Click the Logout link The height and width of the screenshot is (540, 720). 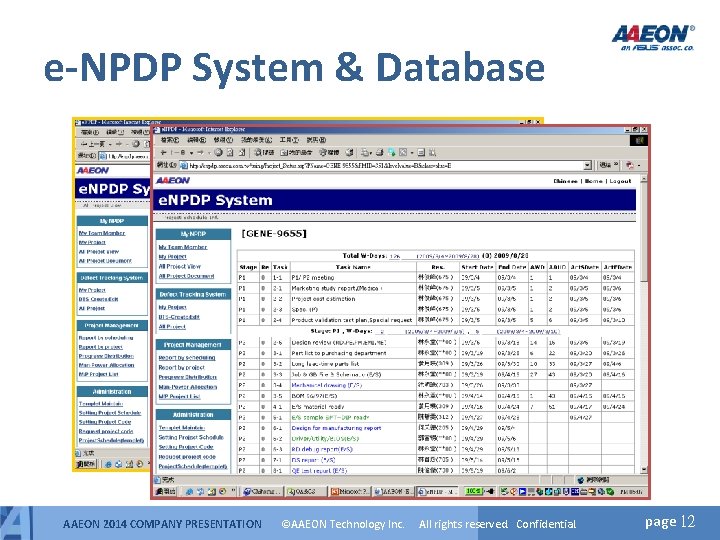click(620, 181)
